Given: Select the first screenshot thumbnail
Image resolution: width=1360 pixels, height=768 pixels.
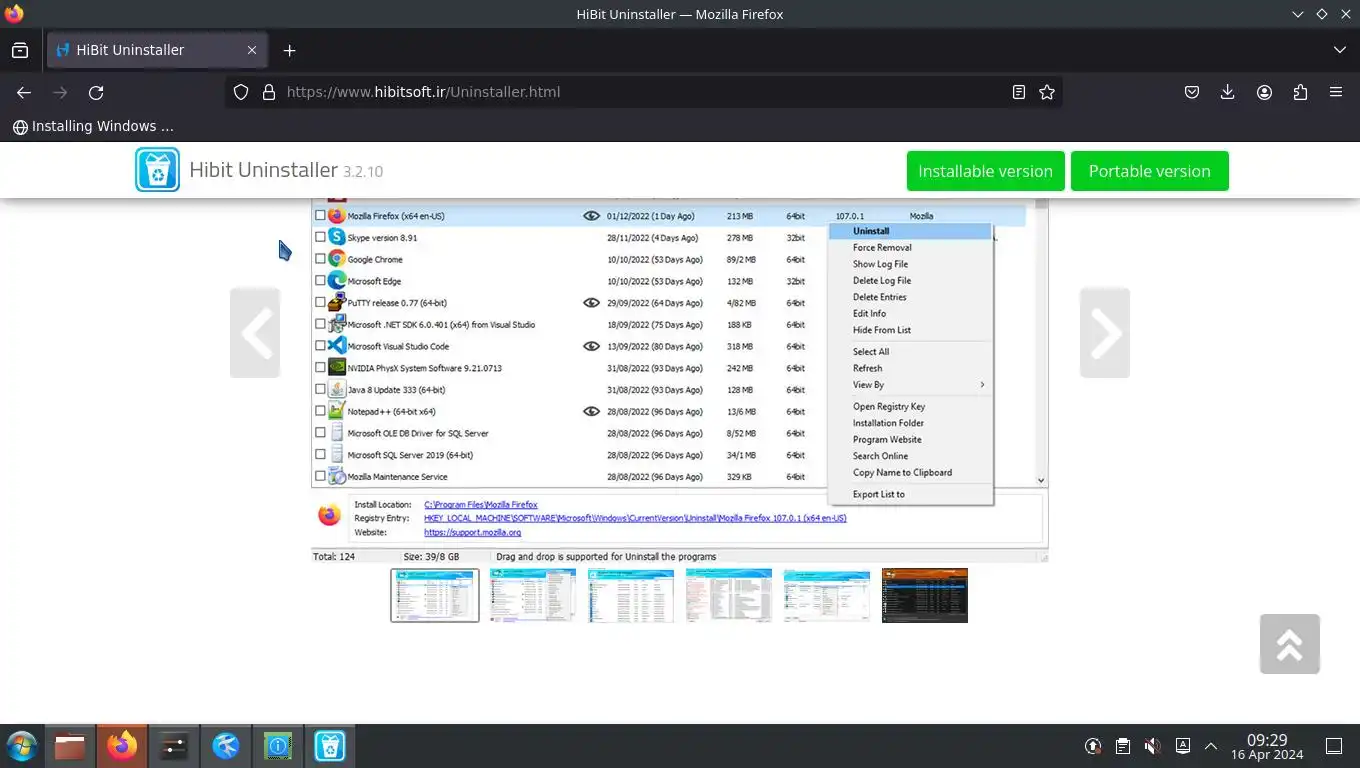Looking at the screenshot, I should click(x=435, y=595).
